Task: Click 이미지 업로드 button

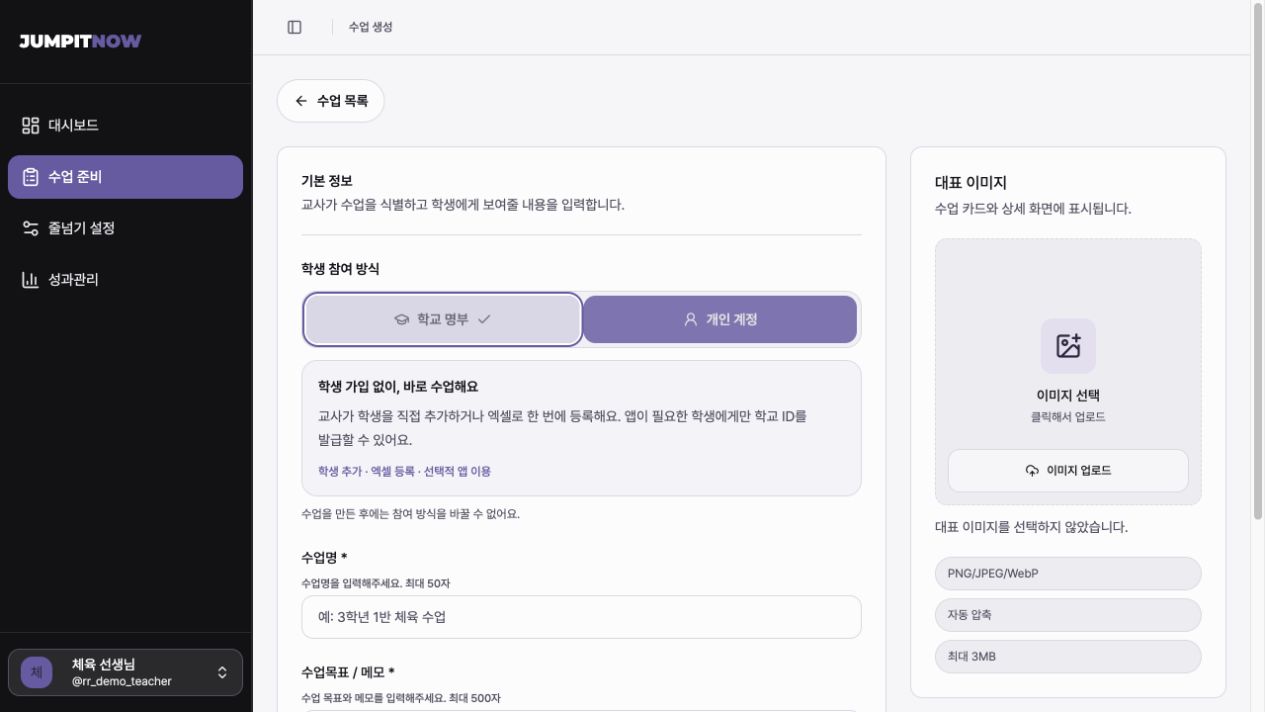Action: click(x=1068, y=470)
